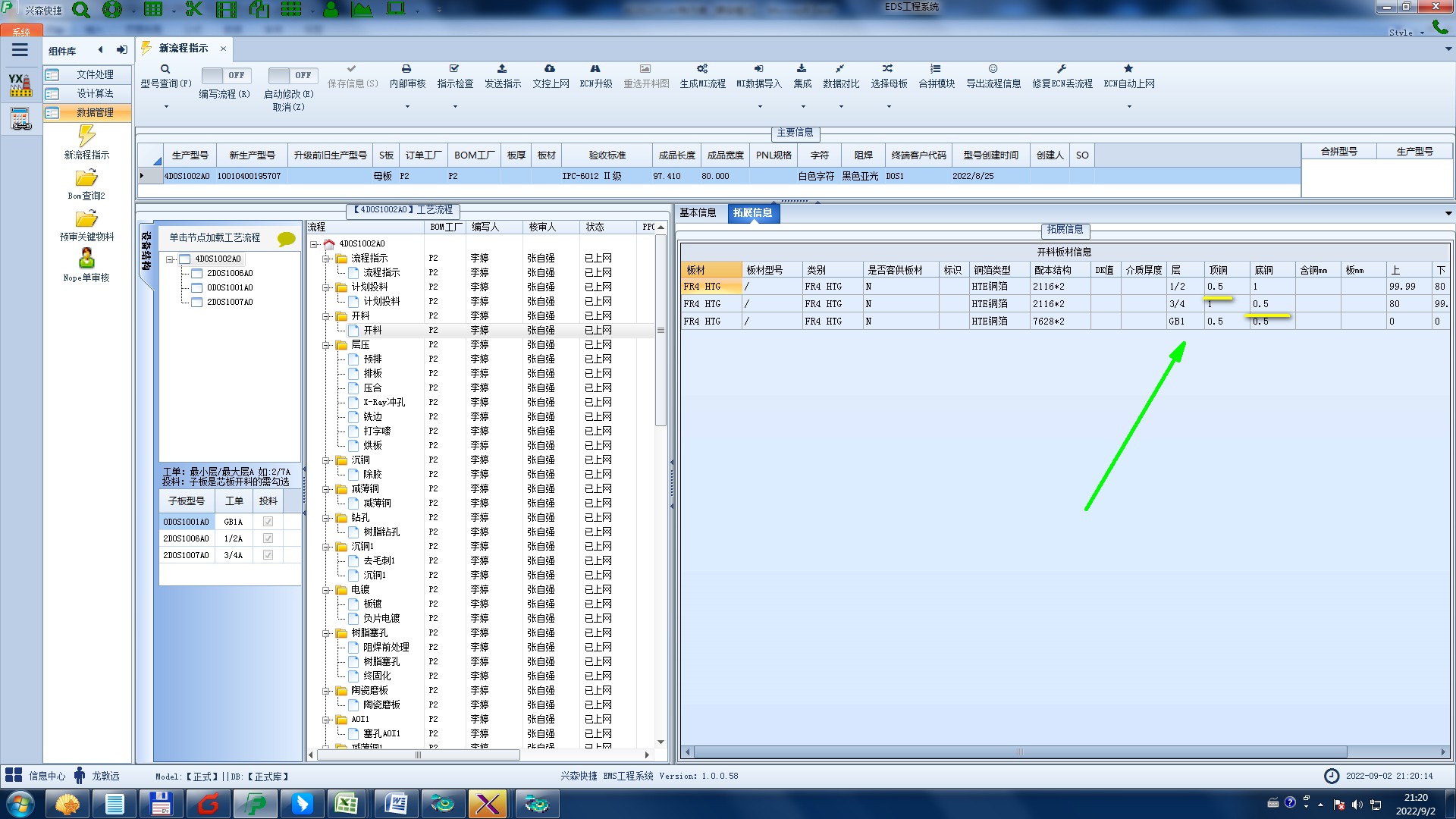Select 数据管理 sidebar item

pos(94,112)
